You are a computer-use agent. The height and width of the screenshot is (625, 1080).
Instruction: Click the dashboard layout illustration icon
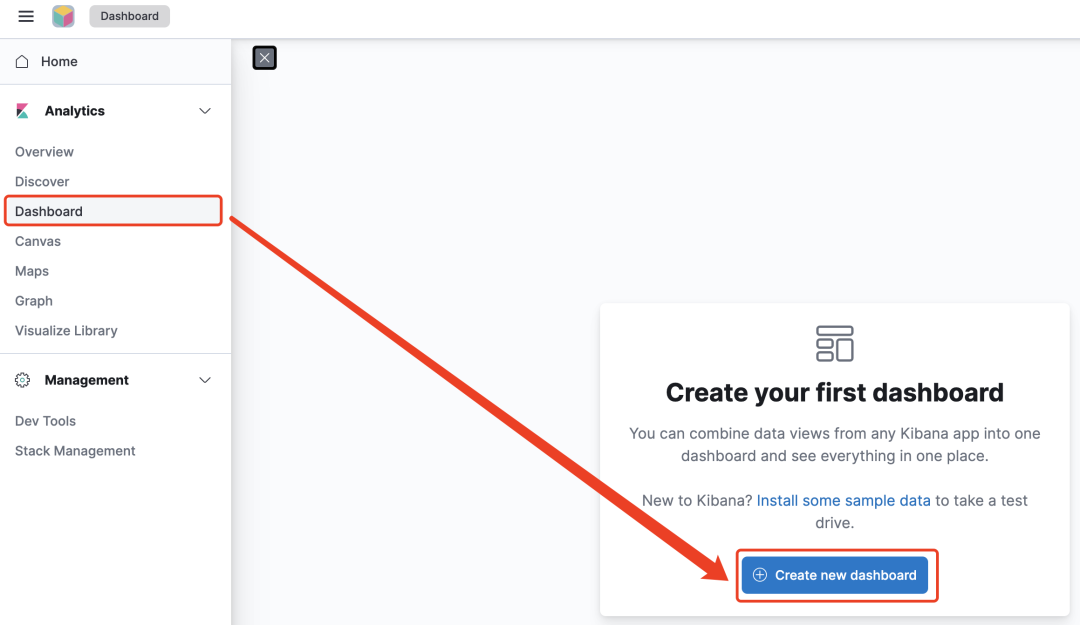pos(834,343)
